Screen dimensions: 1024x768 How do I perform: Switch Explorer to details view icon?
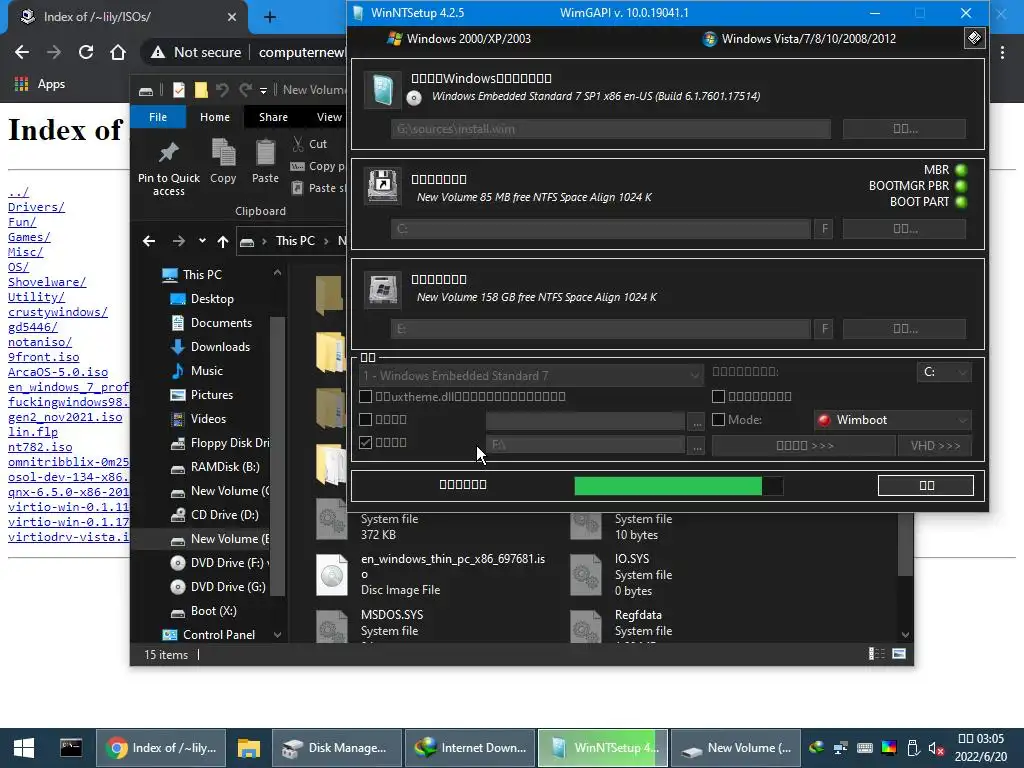click(x=877, y=654)
